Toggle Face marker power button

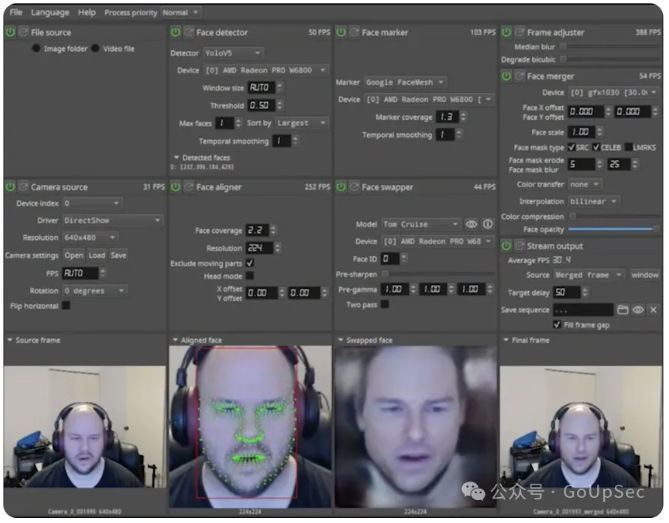341,32
